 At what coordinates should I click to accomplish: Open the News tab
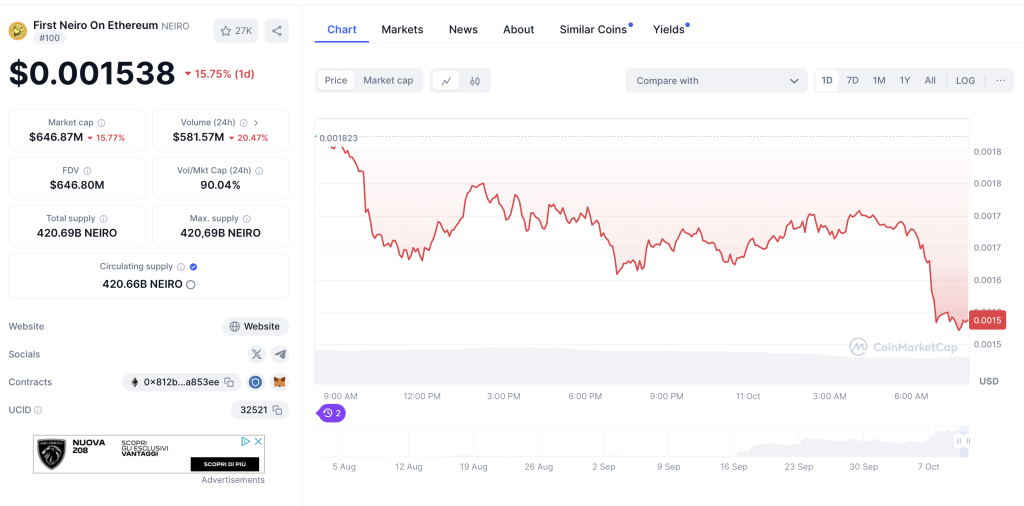pyautogui.click(x=463, y=29)
